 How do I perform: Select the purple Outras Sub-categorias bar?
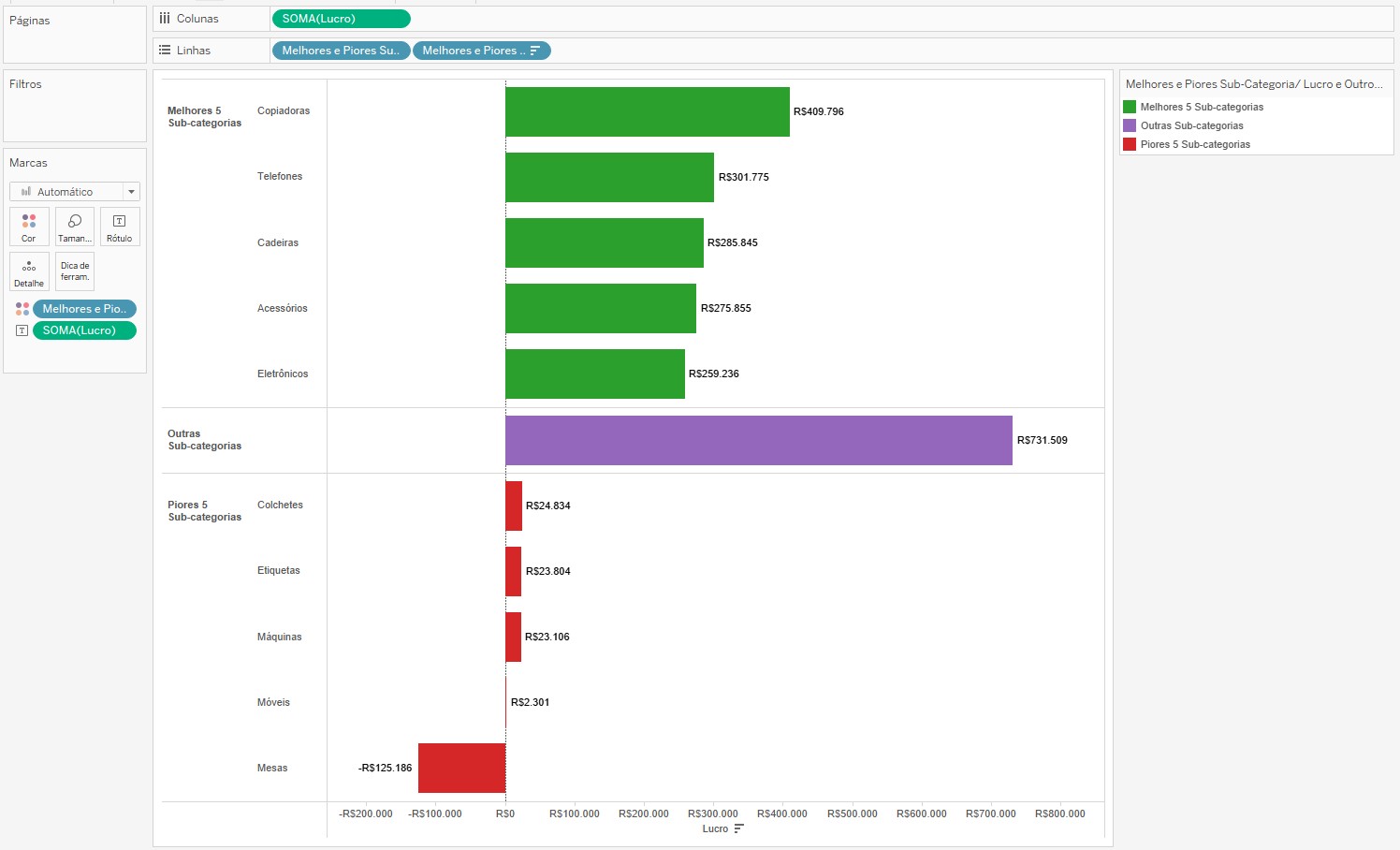point(759,441)
